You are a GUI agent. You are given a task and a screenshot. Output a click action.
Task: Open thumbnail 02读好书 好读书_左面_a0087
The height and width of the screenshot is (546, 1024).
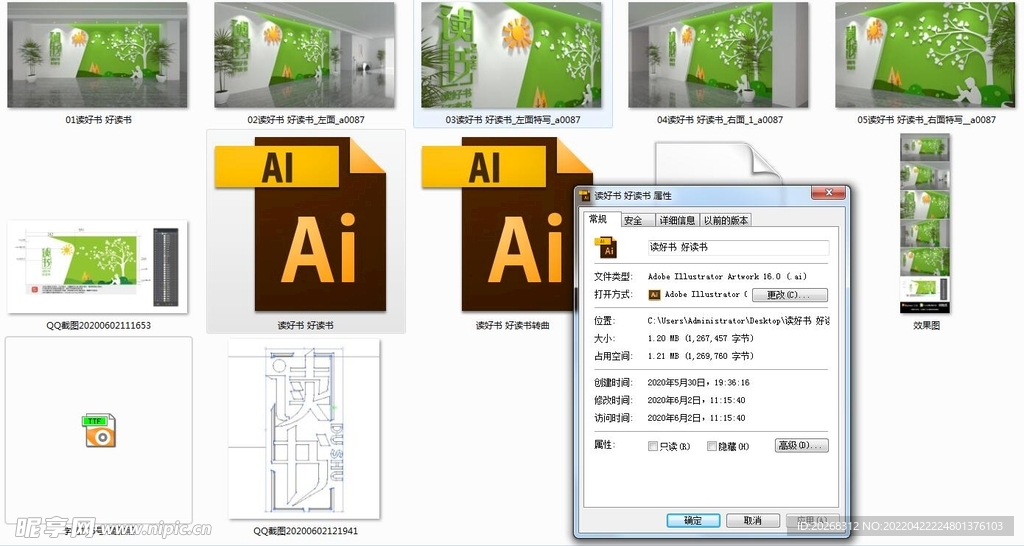pyautogui.click(x=304, y=55)
